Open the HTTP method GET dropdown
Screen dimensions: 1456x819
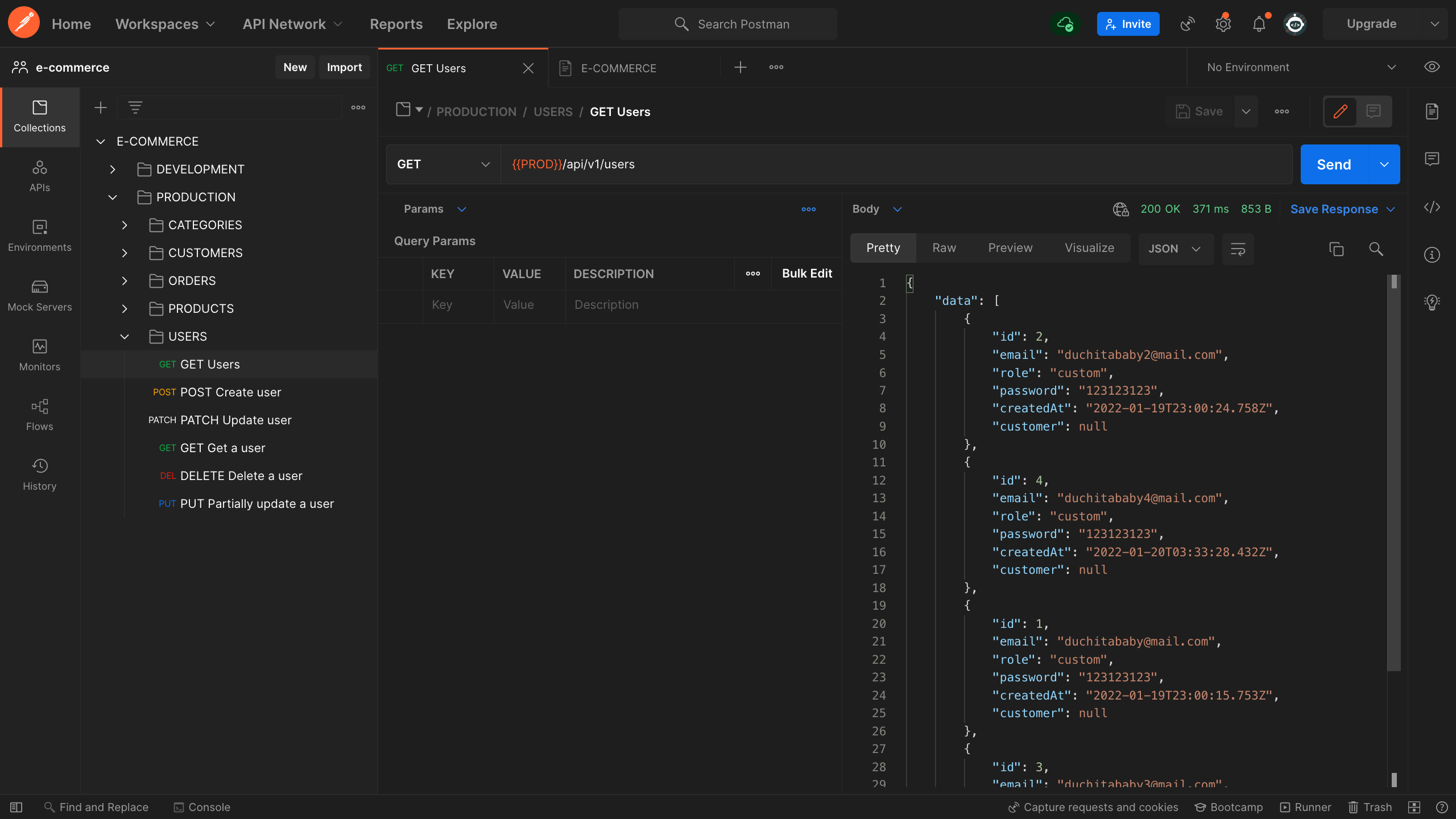[443, 164]
